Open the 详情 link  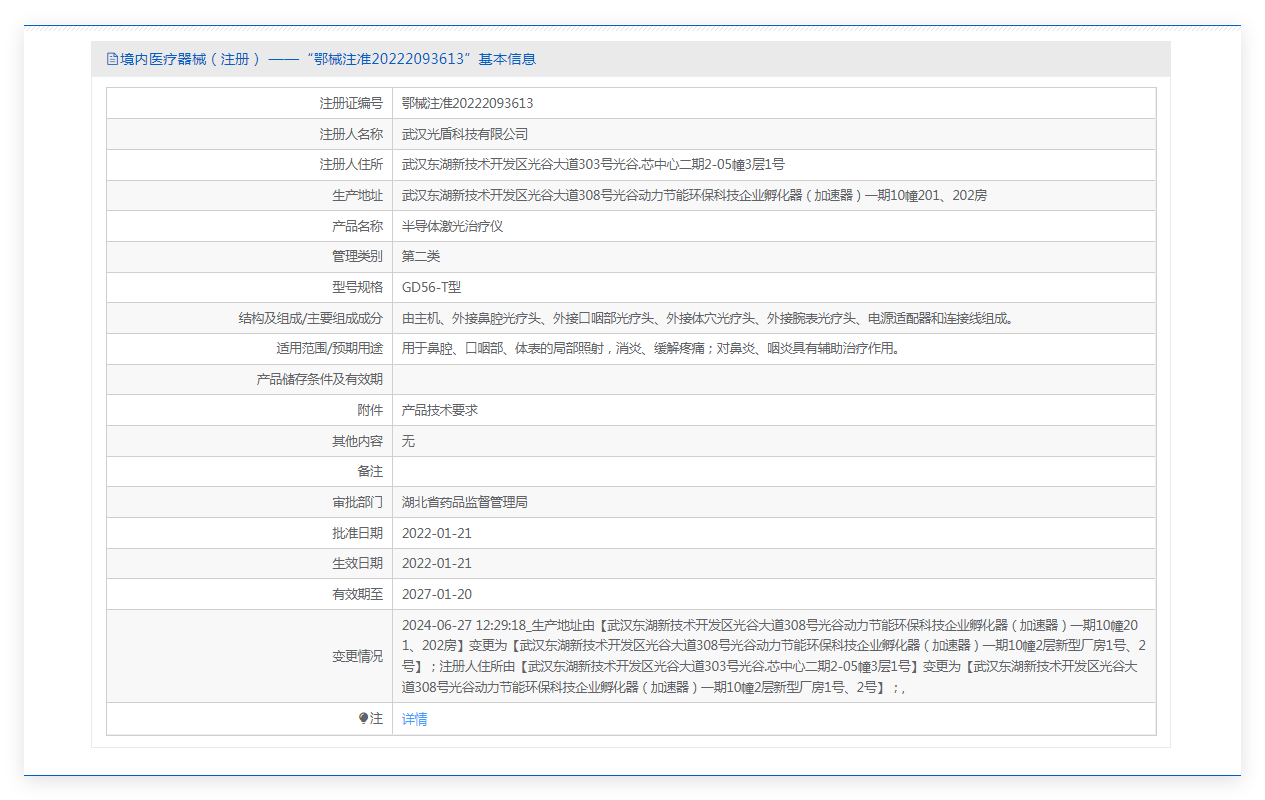click(414, 719)
